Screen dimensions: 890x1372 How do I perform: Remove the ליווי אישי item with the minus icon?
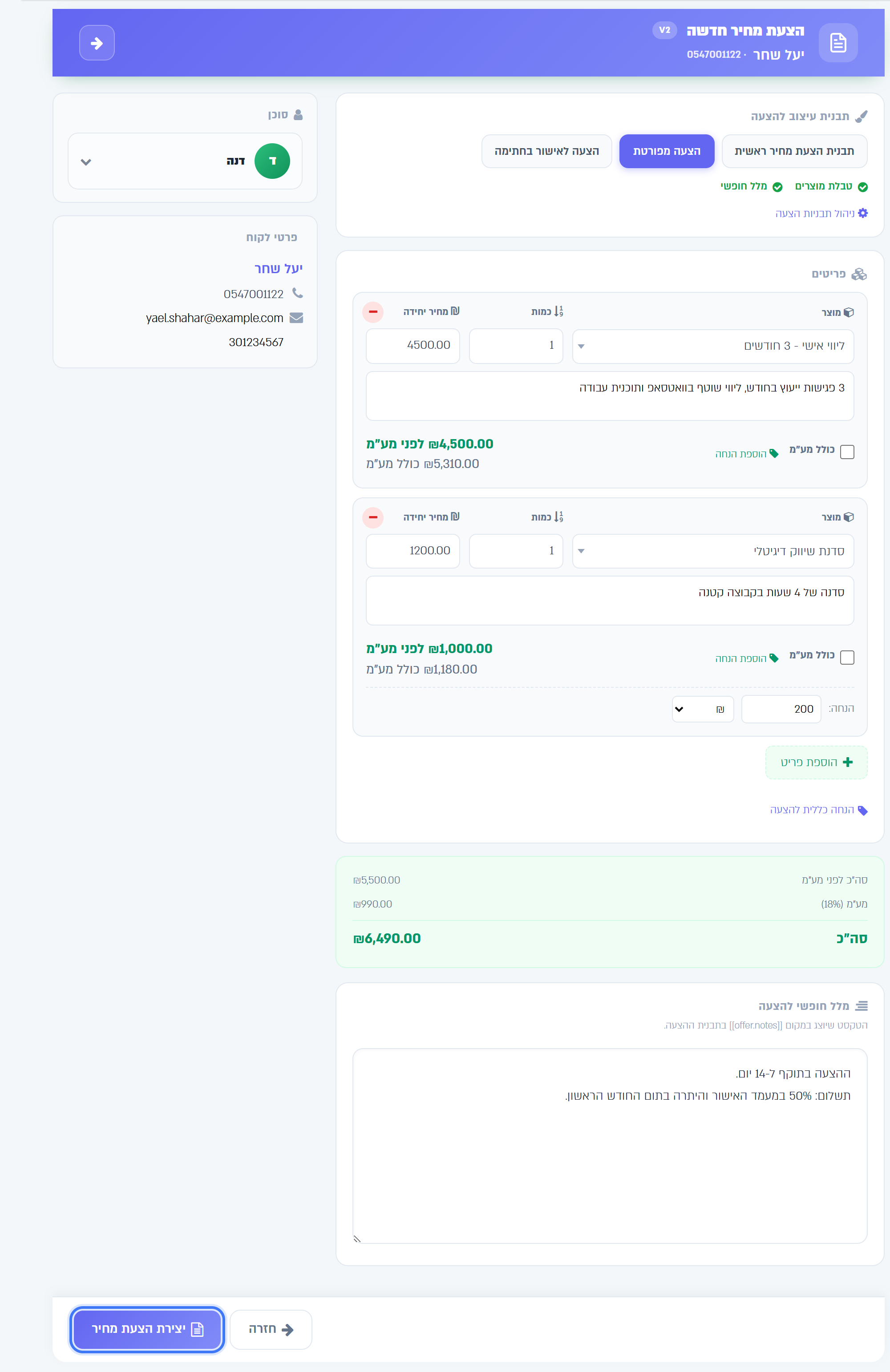click(373, 312)
